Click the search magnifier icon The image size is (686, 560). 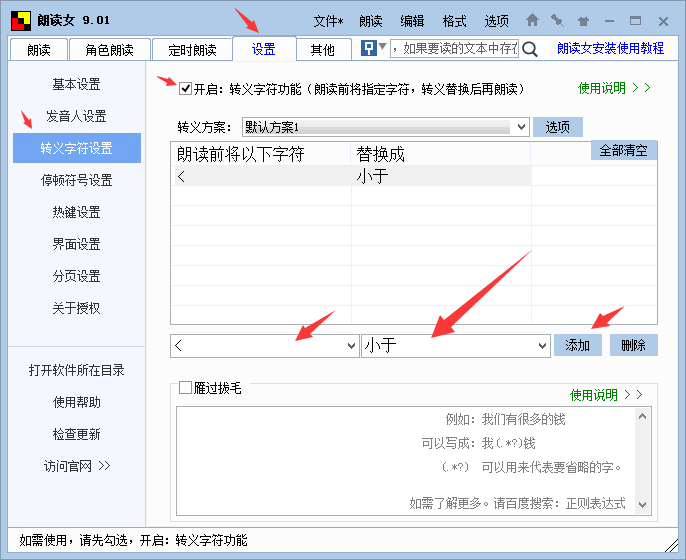coord(530,49)
